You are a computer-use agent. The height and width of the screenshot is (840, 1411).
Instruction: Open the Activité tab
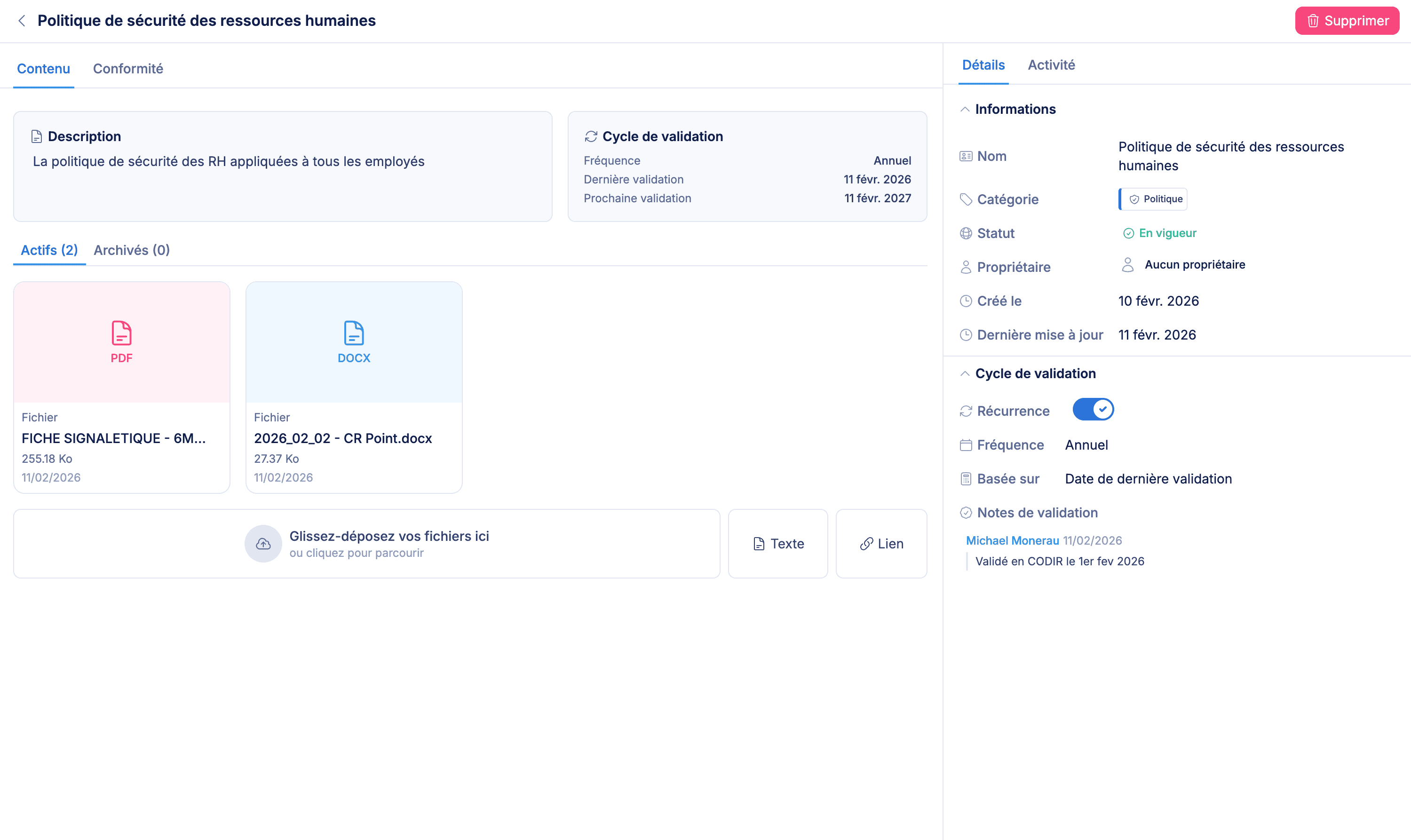pos(1052,64)
